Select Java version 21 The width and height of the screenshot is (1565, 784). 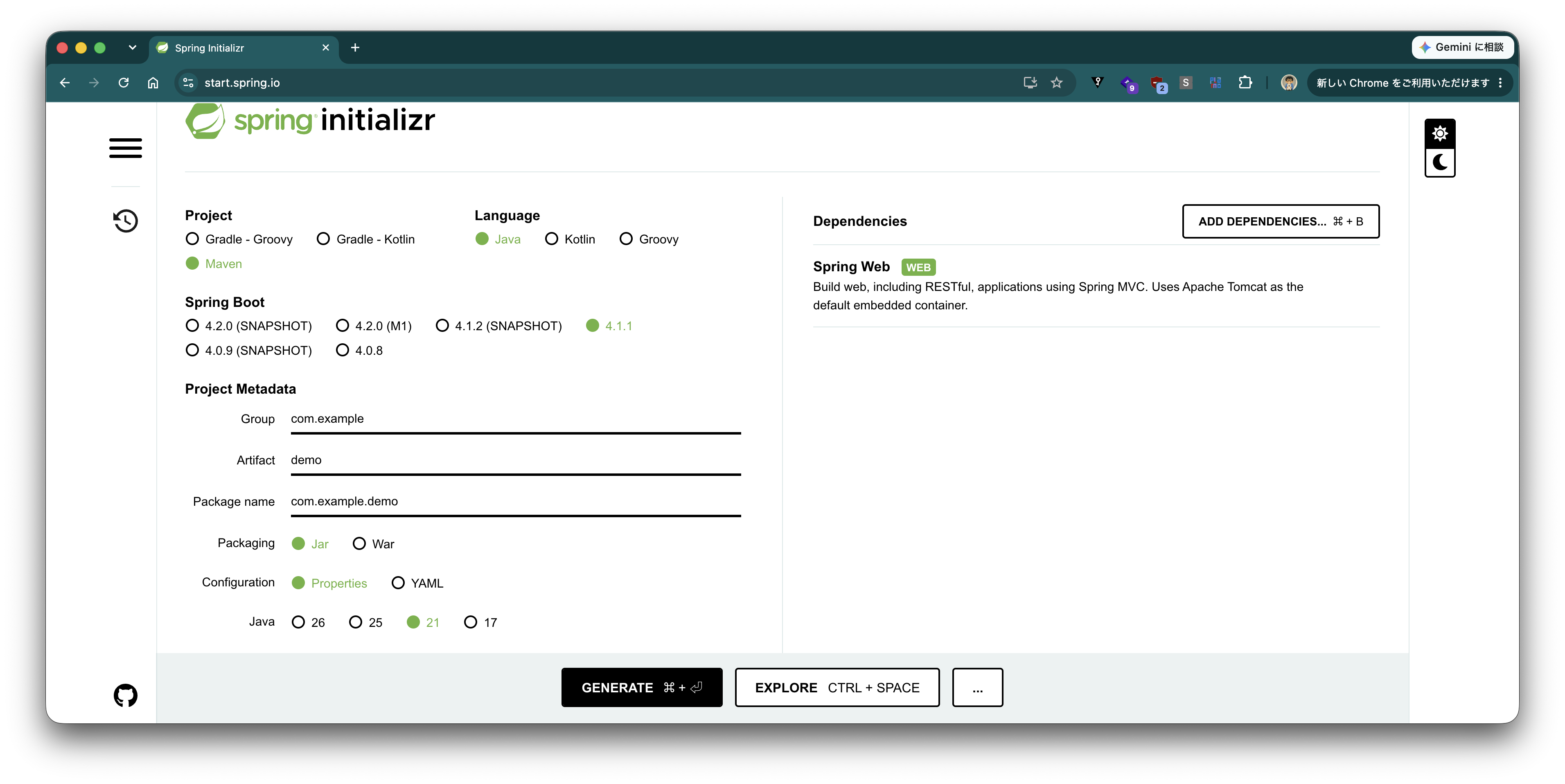coord(423,622)
